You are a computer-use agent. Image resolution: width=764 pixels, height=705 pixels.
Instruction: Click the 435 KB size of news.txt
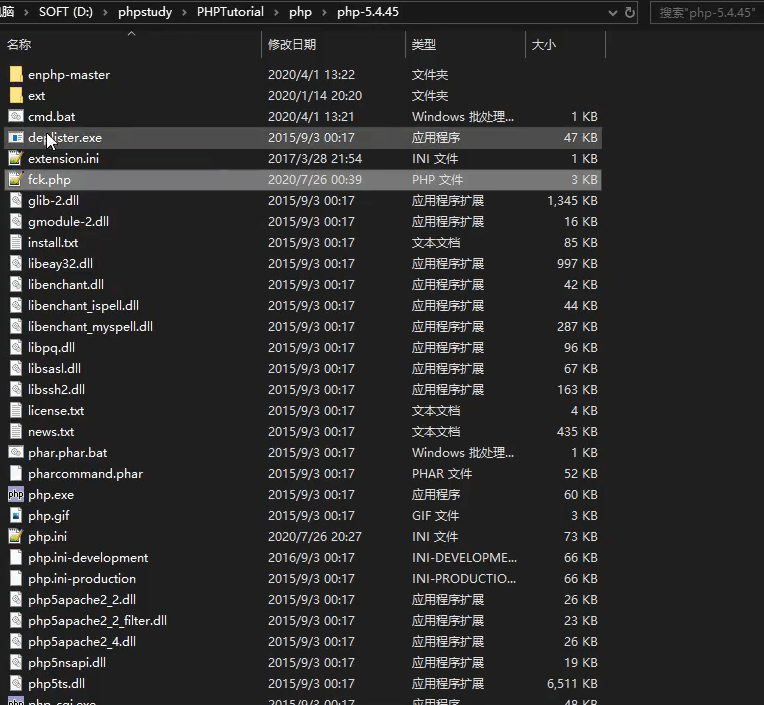coord(577,431)
